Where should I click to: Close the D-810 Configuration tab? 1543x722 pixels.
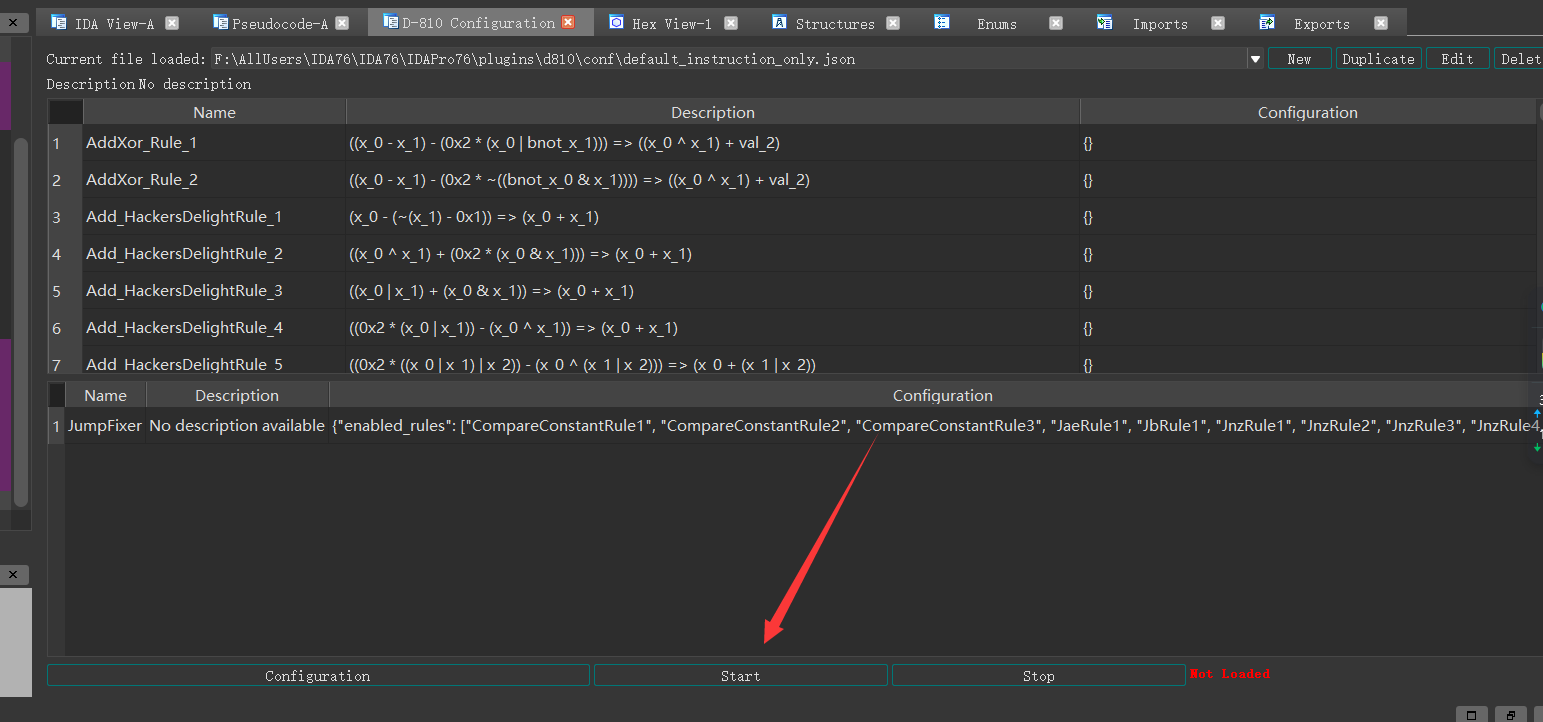click(569, 23)
